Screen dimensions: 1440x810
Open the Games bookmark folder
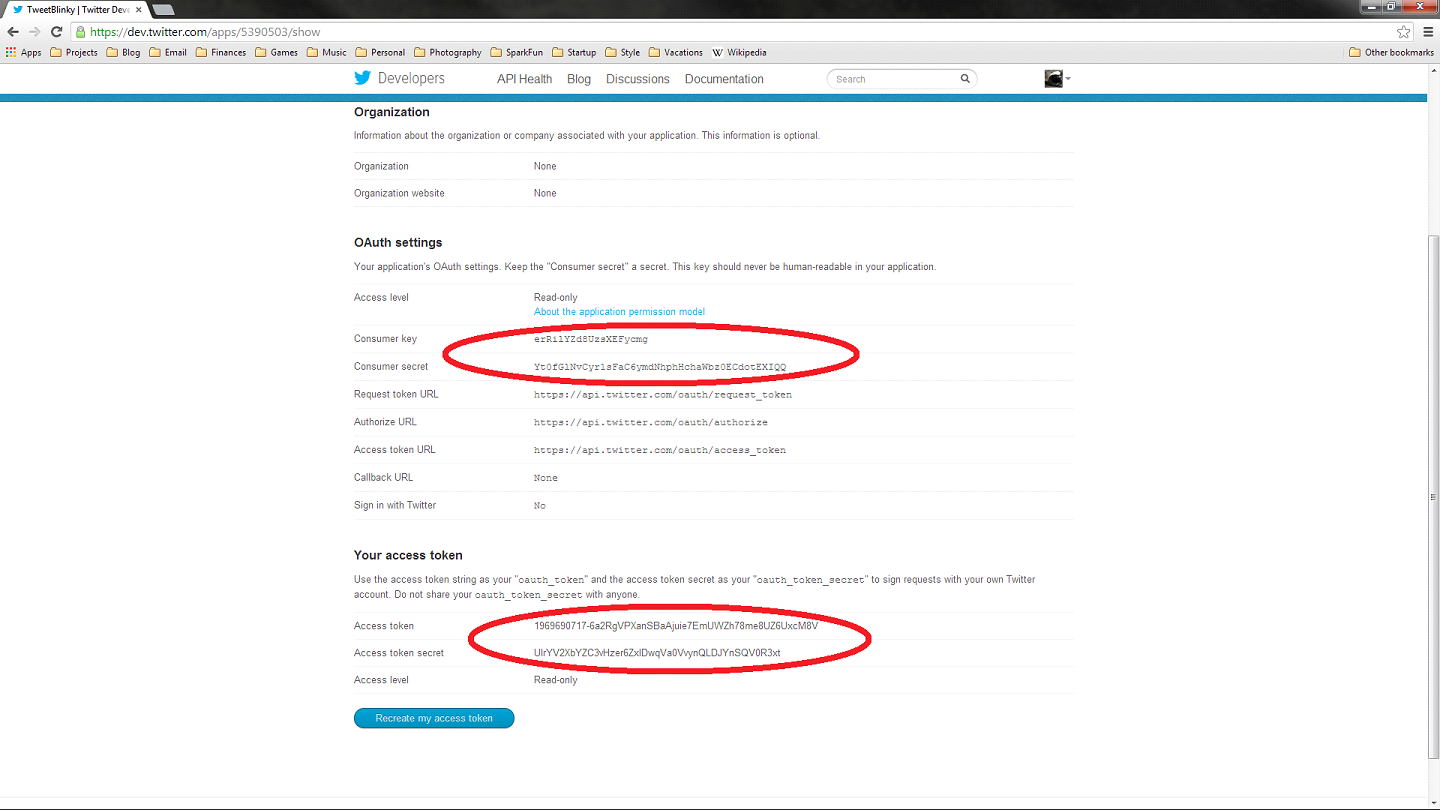[277, 52]
